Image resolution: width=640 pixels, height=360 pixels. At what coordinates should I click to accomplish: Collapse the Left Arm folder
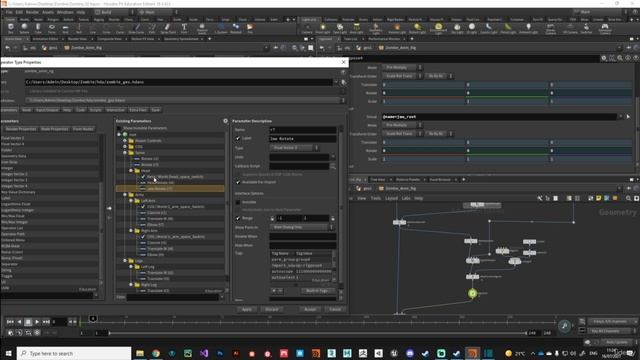pos(131,201)
